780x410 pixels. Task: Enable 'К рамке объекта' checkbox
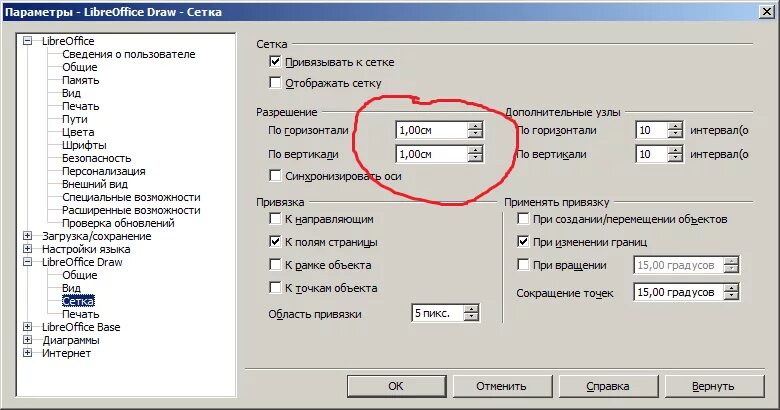click(275, 265)
